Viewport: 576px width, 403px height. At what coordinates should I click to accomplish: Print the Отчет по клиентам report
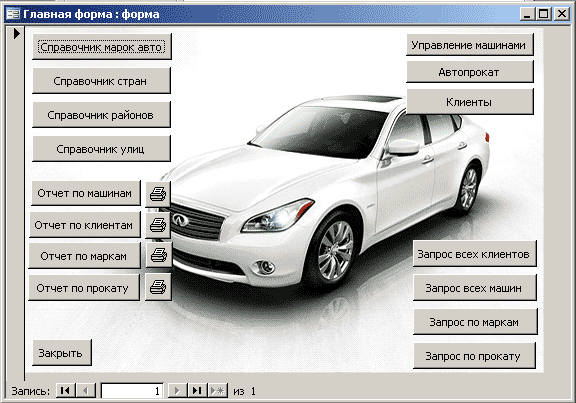(x=158, y=225)
